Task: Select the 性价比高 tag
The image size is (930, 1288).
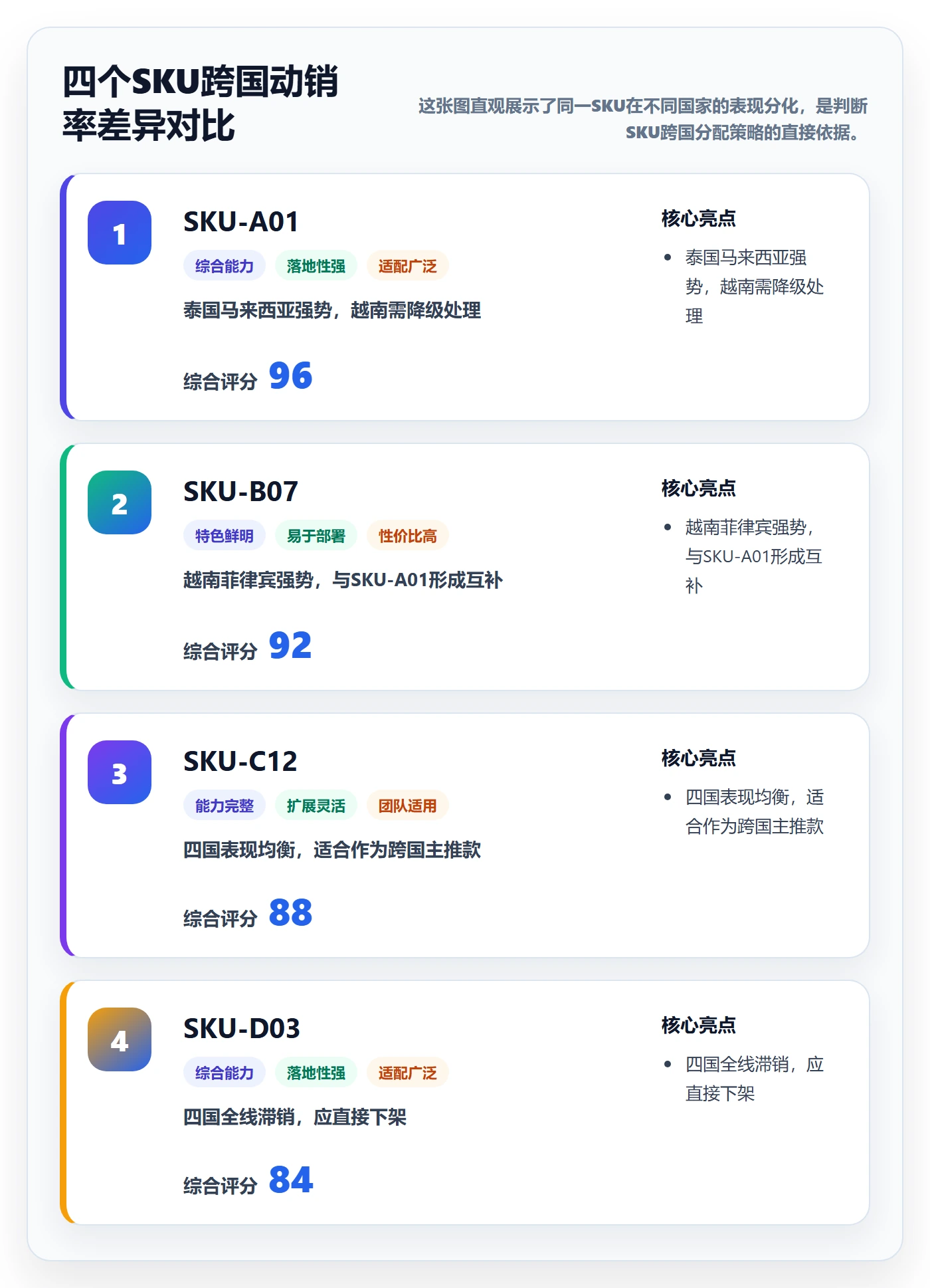Action: pos(408,536)
